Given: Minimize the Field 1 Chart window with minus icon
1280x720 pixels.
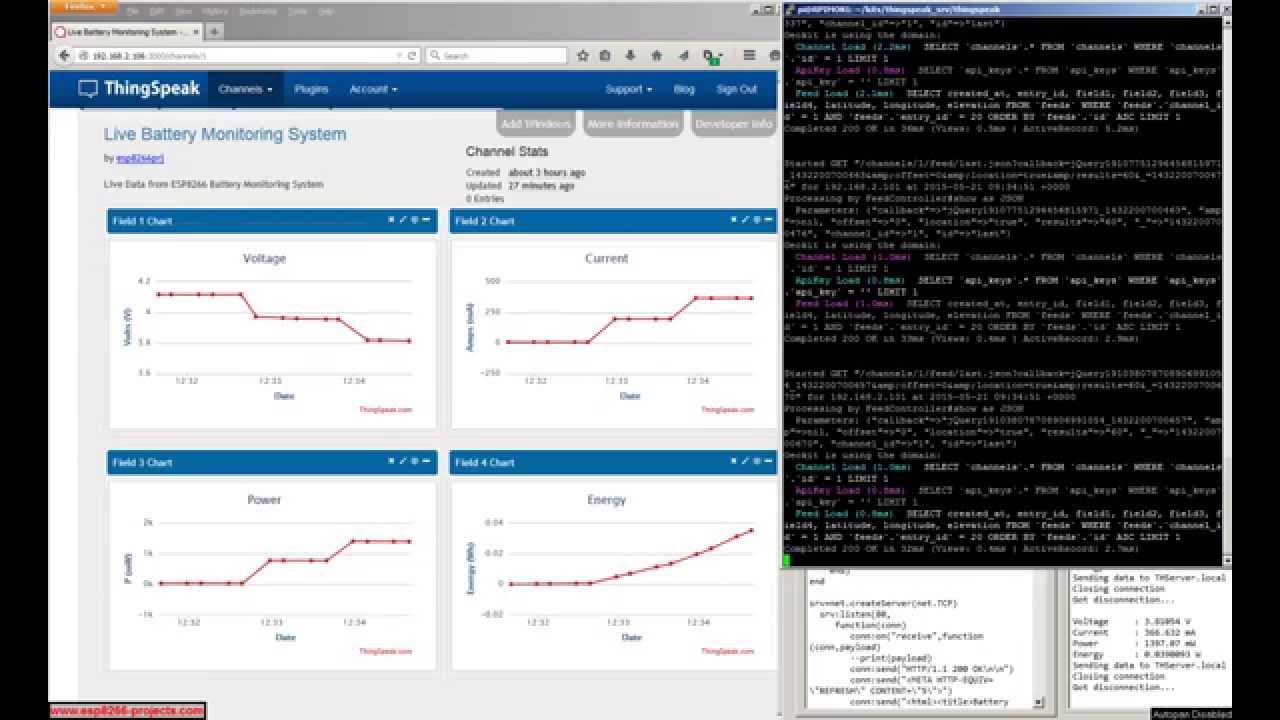Looking at the screenshot, I should (427, 220).
